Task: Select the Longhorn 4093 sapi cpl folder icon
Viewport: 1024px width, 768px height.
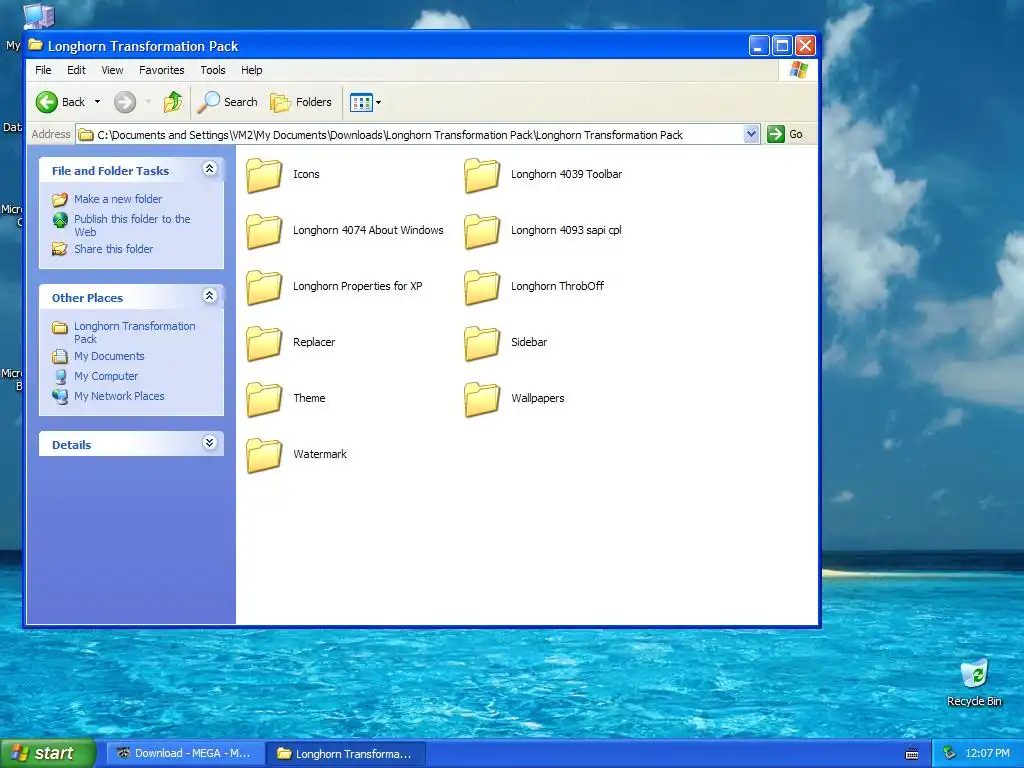Action: pyautogui.click(x=482, y=231)
